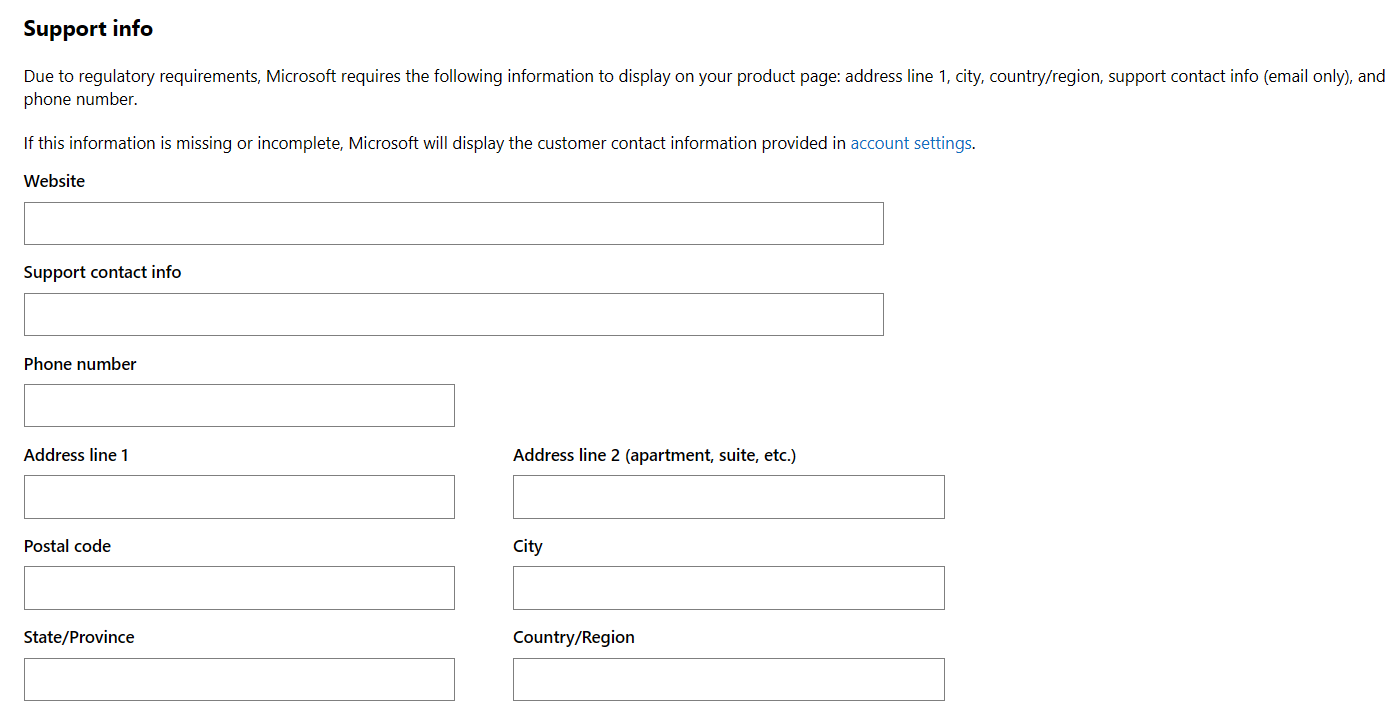The height and width of the screenshot is (712, 1396).
Task: Focus the State/Province text box
Action: (239, 679)
